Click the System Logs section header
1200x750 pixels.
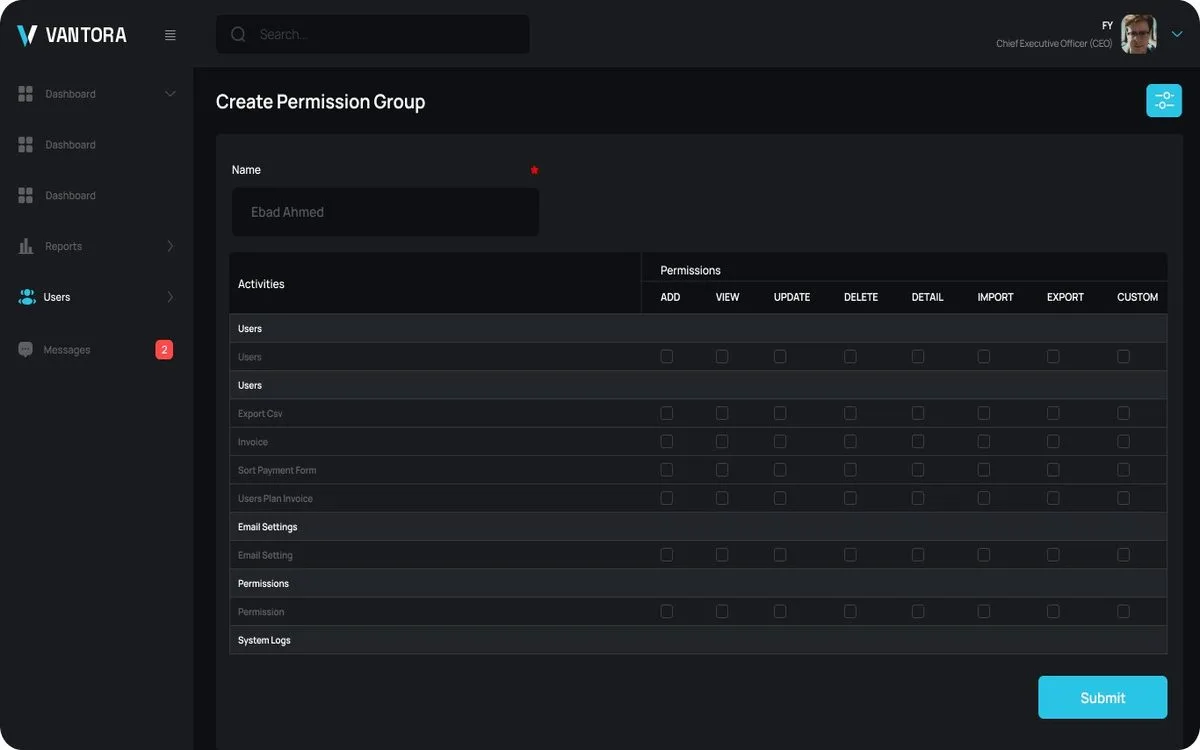click(x=264, y=640)
